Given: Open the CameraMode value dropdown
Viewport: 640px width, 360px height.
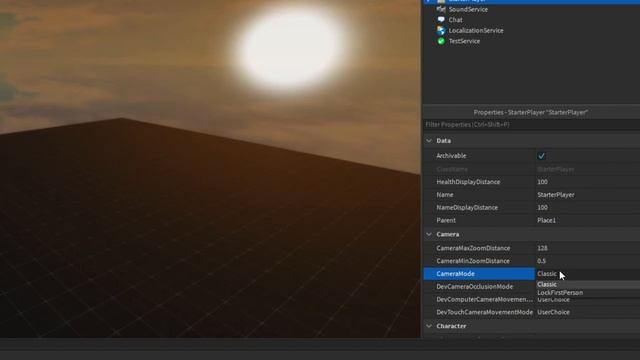Looking at the screenshot, I should 588,274.
